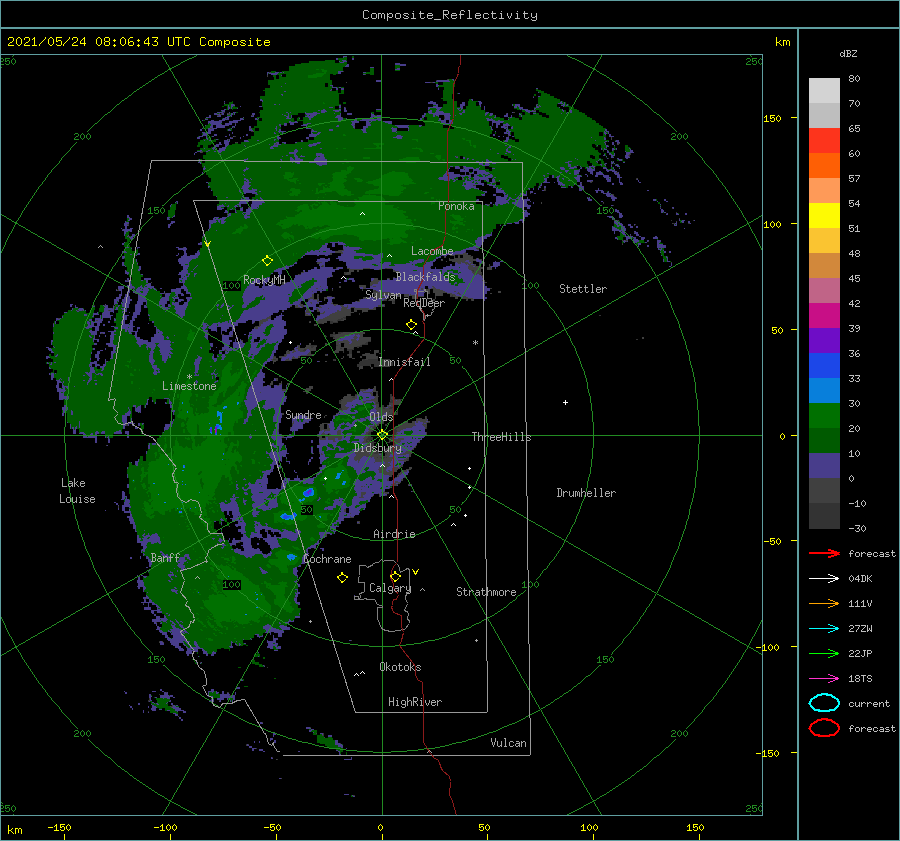Click the yellow diamond marker above Calgary label

pos(395,576)
